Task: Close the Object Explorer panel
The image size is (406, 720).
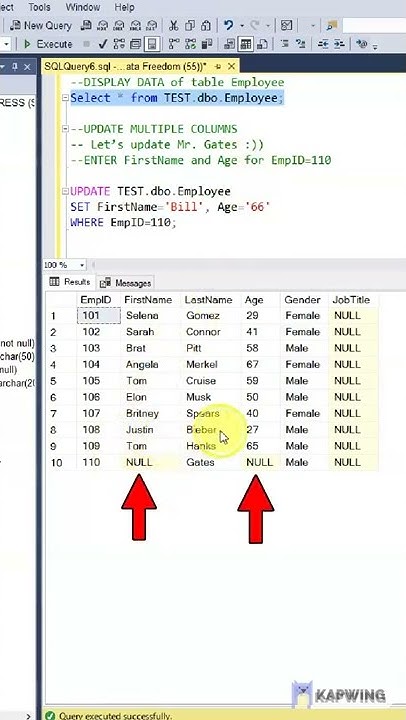Action: tap(27, 67)
